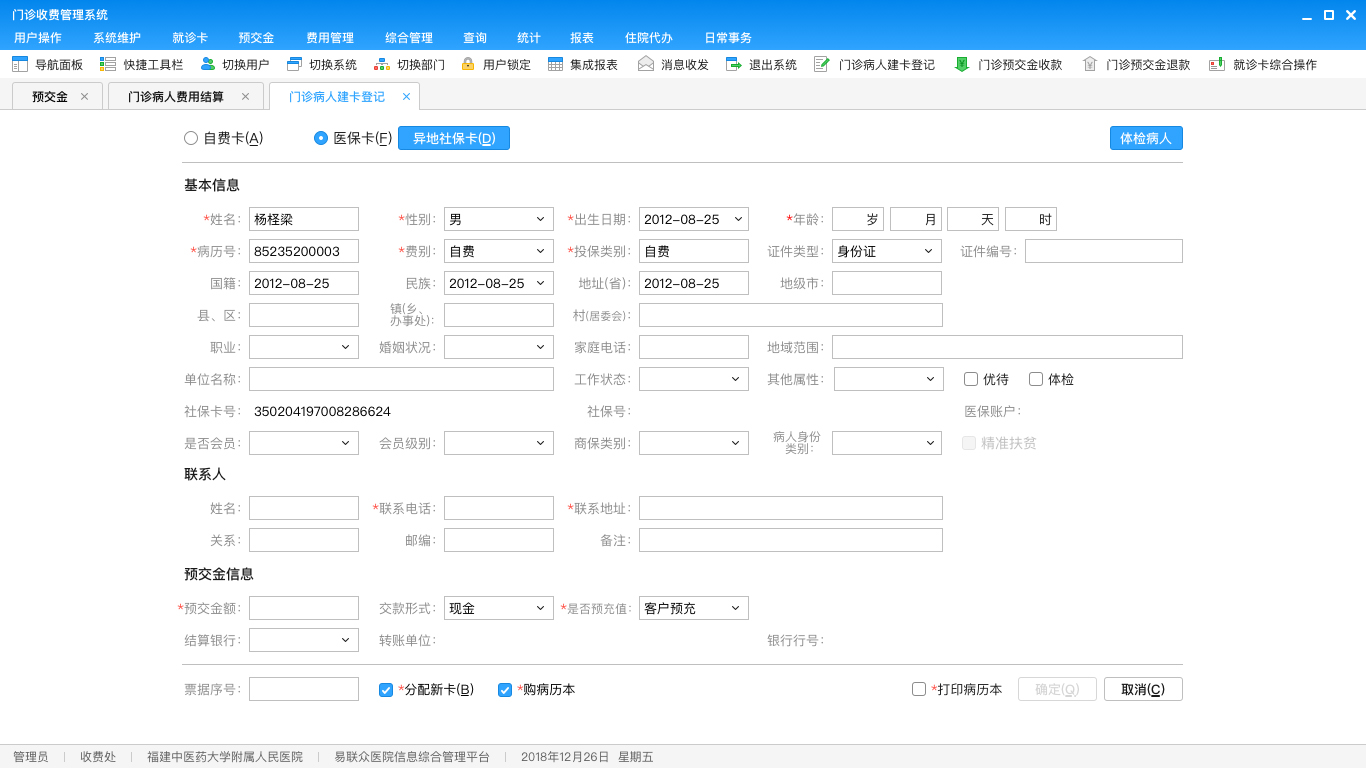
Task: Click the 病历号 input field
Action: pyautogui.click(x=304, y=251)
